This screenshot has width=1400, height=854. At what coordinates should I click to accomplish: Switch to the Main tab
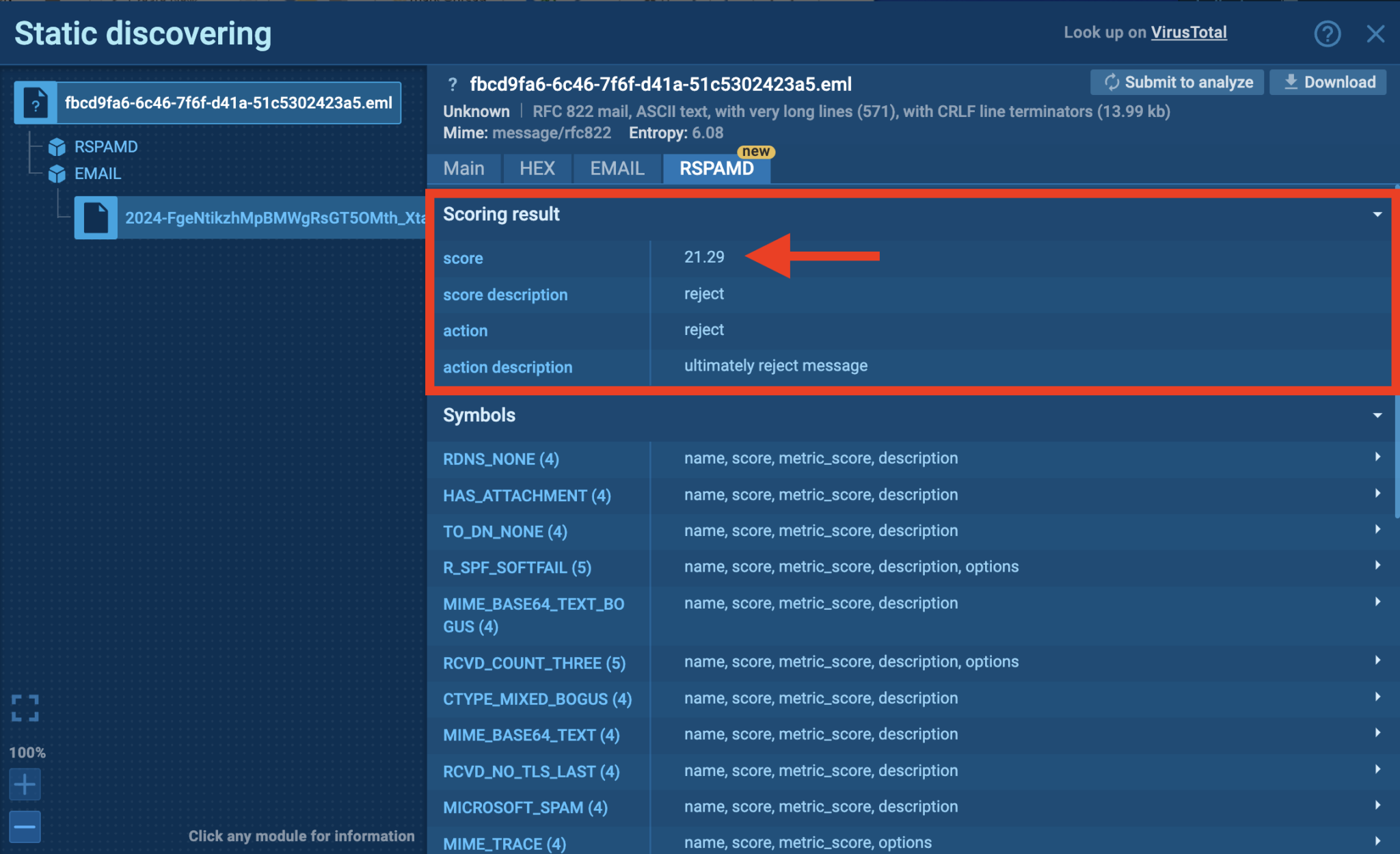pyautogui.click(x=463, y=169)
